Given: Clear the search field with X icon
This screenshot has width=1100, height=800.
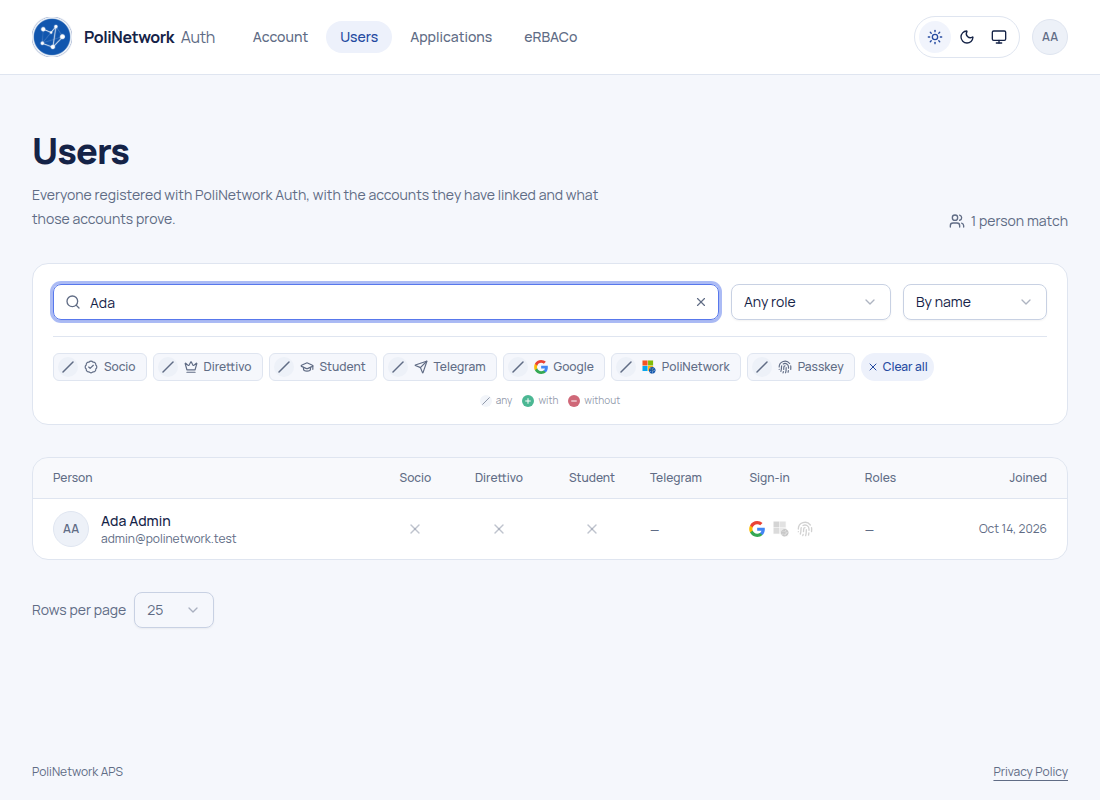Looking at the screenshot, I should pyautogui.click(x=701, y=302).
